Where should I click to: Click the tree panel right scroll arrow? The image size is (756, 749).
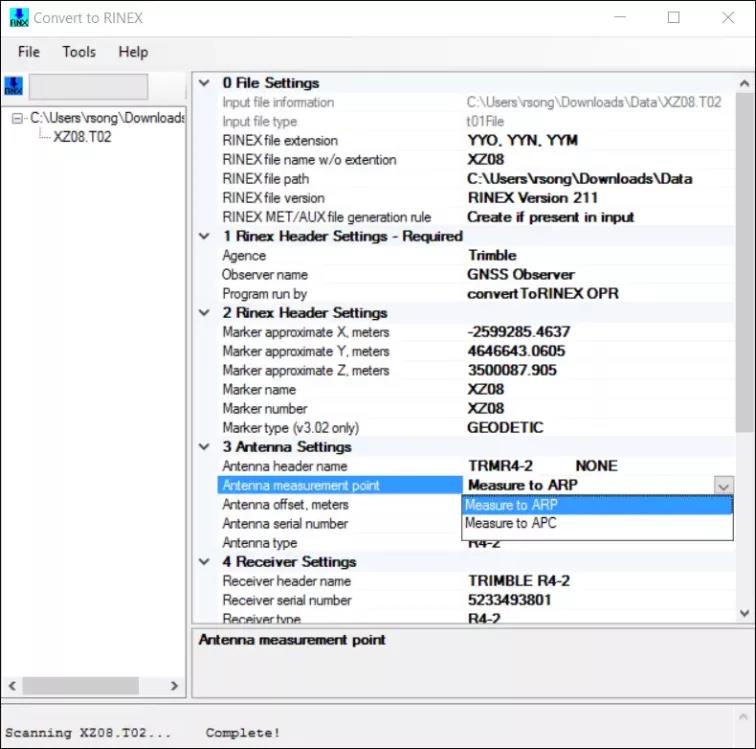pos(174,687)
